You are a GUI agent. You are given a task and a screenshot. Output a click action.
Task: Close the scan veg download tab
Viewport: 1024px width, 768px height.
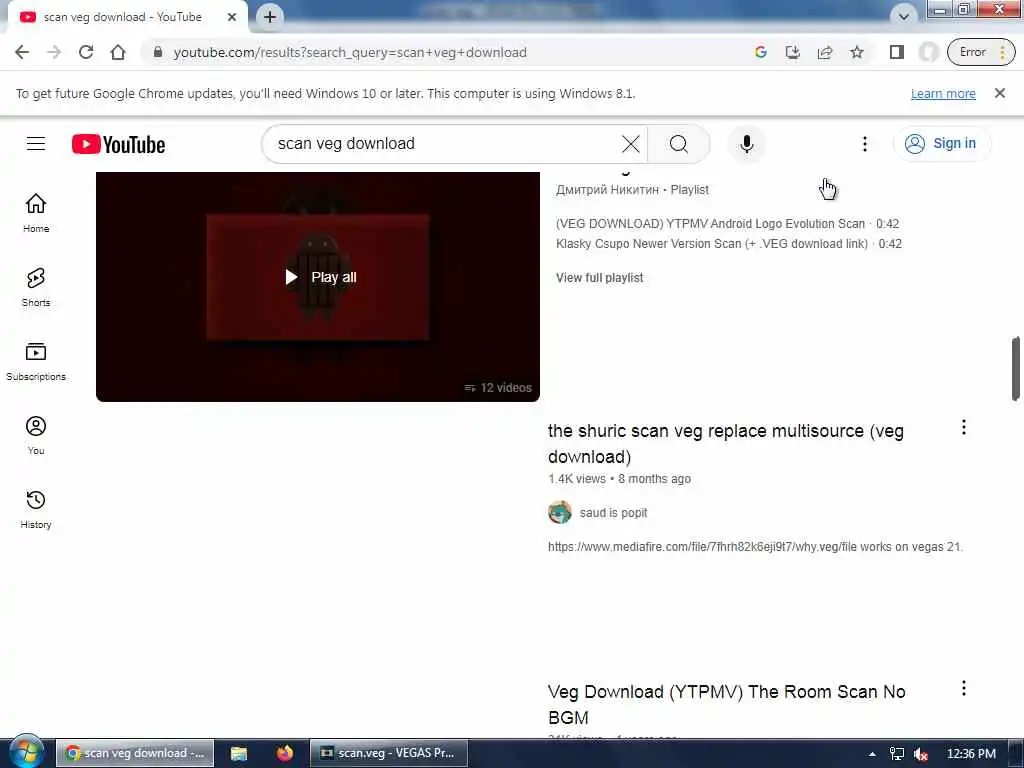231,17
